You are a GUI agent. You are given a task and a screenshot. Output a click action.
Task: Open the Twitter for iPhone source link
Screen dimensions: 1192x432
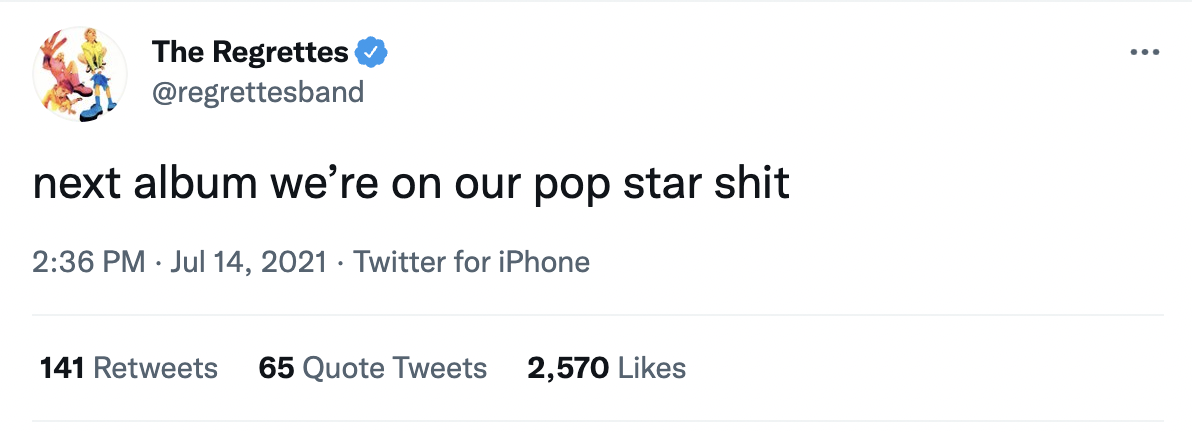coord(472,263)
